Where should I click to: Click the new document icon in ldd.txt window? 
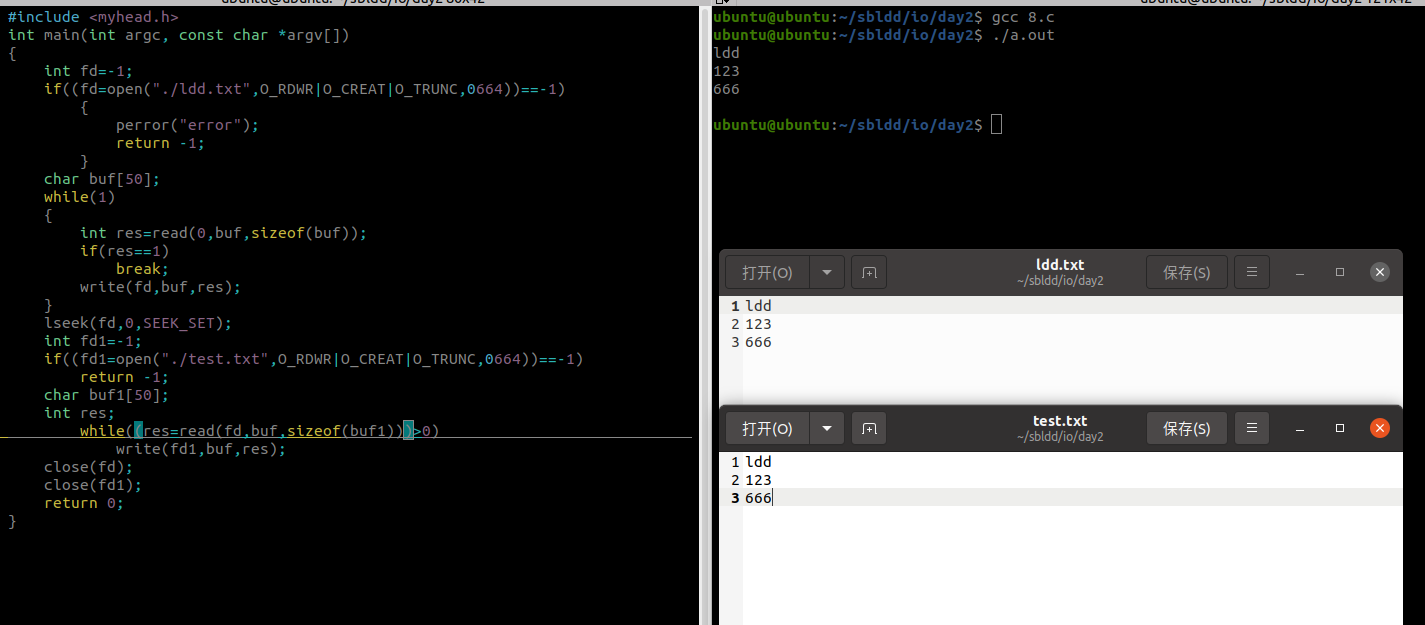(869, 273)
